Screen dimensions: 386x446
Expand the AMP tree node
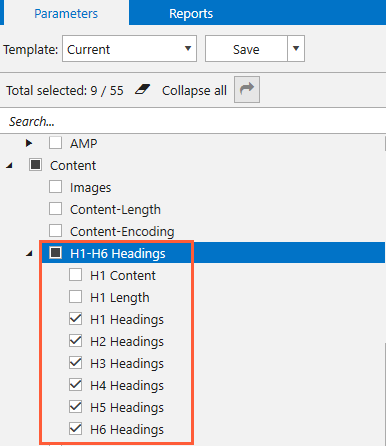click(x=29, y=143)
